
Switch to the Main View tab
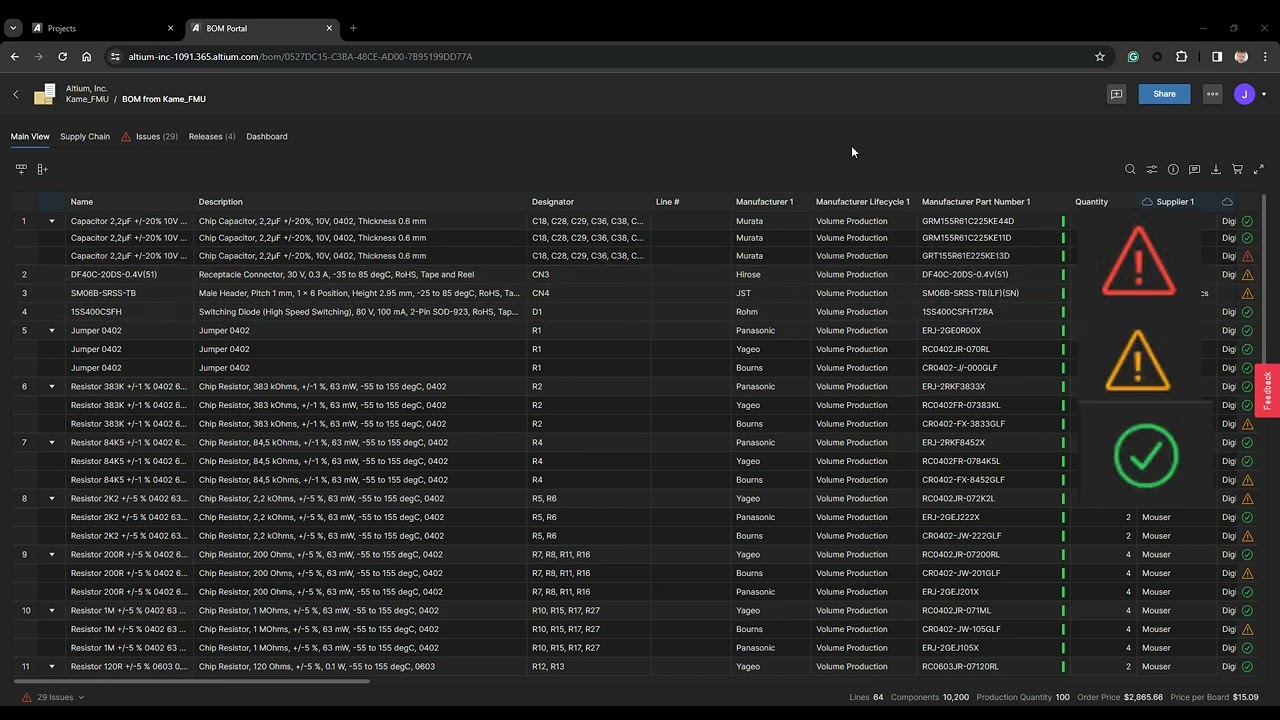(x=30, y=137)
